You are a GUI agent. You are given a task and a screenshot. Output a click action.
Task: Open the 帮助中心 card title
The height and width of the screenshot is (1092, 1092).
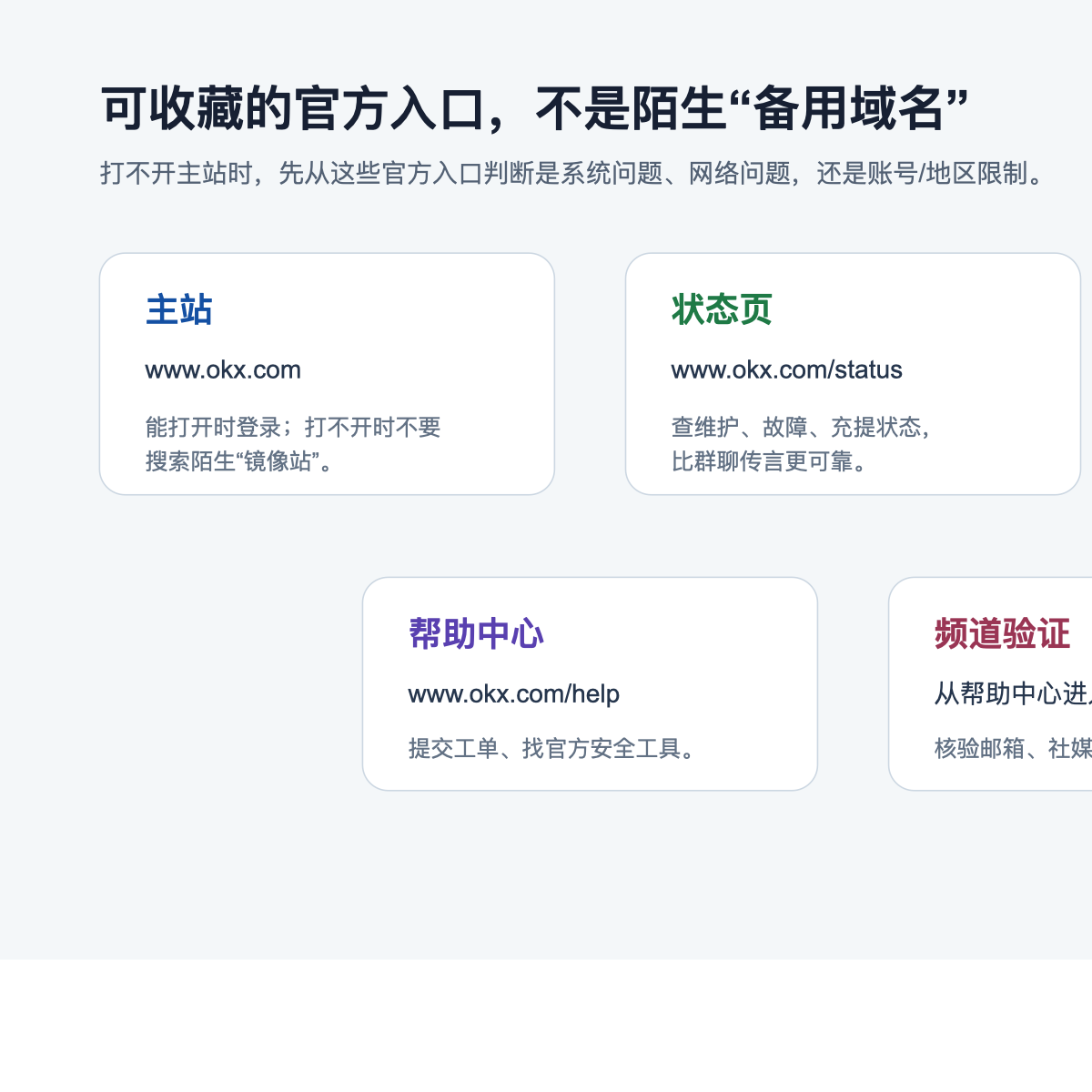point(476,633)
